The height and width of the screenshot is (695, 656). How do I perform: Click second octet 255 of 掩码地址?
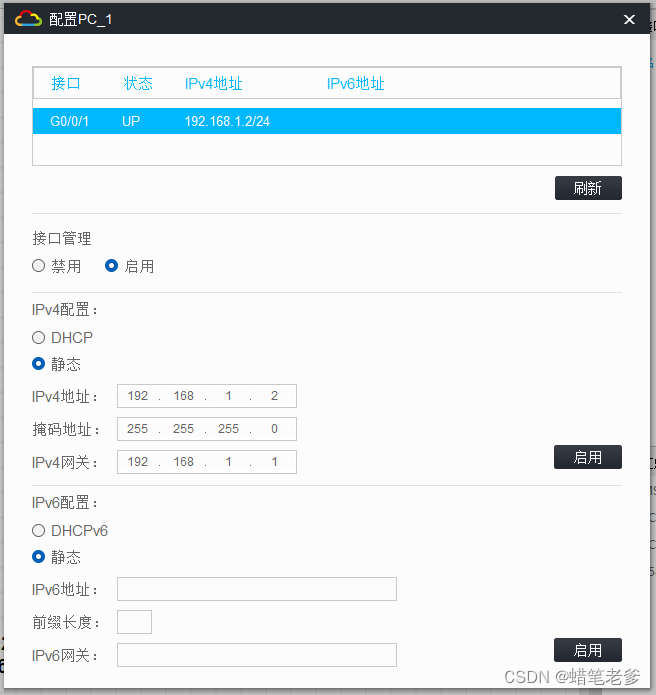click(x=184, y=429)
